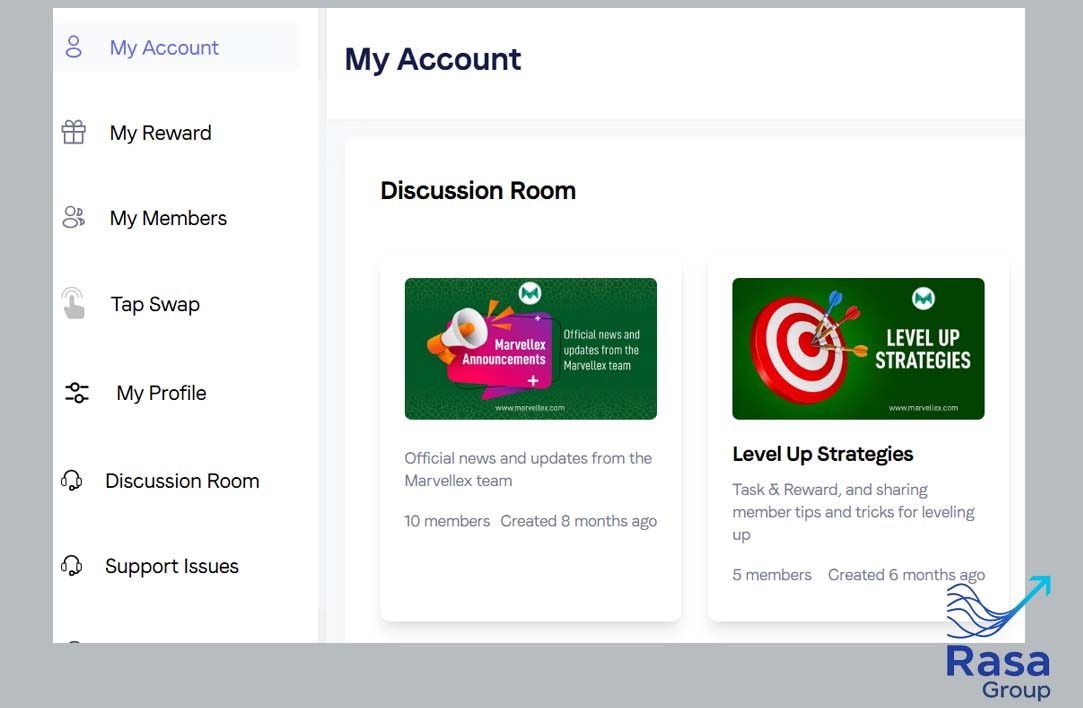Click the My Profile sliders icon
The width and height of the screenshot is (1083, 708).
pos(77,393)
